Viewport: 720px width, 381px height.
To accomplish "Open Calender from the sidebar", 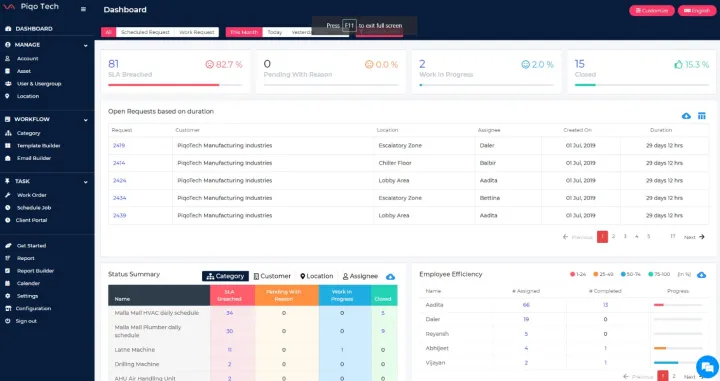I will click(x=28, y=283).
